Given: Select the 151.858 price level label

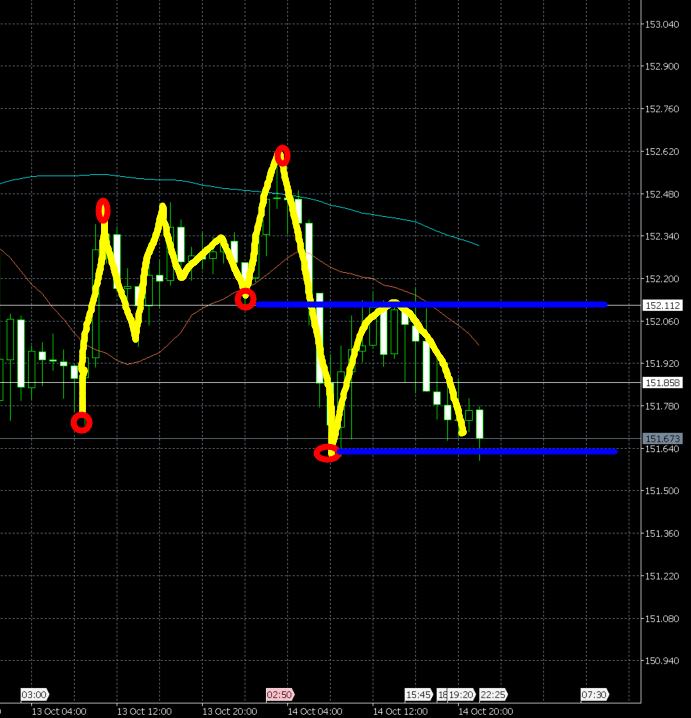Looking at the screenshot, I should click(662, 383).
